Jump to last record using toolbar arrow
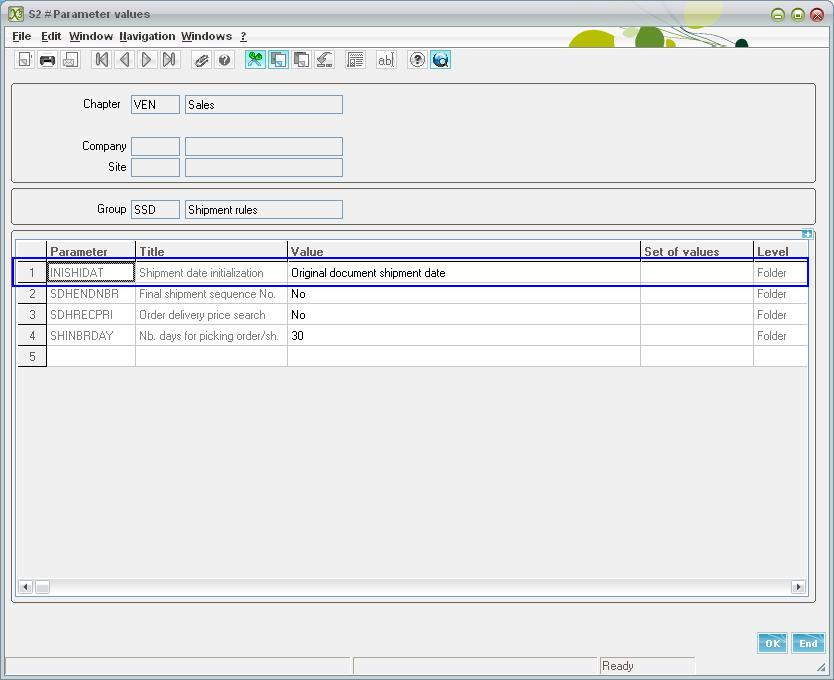This screenshot has height=680, width=834. tap(170, 60)
